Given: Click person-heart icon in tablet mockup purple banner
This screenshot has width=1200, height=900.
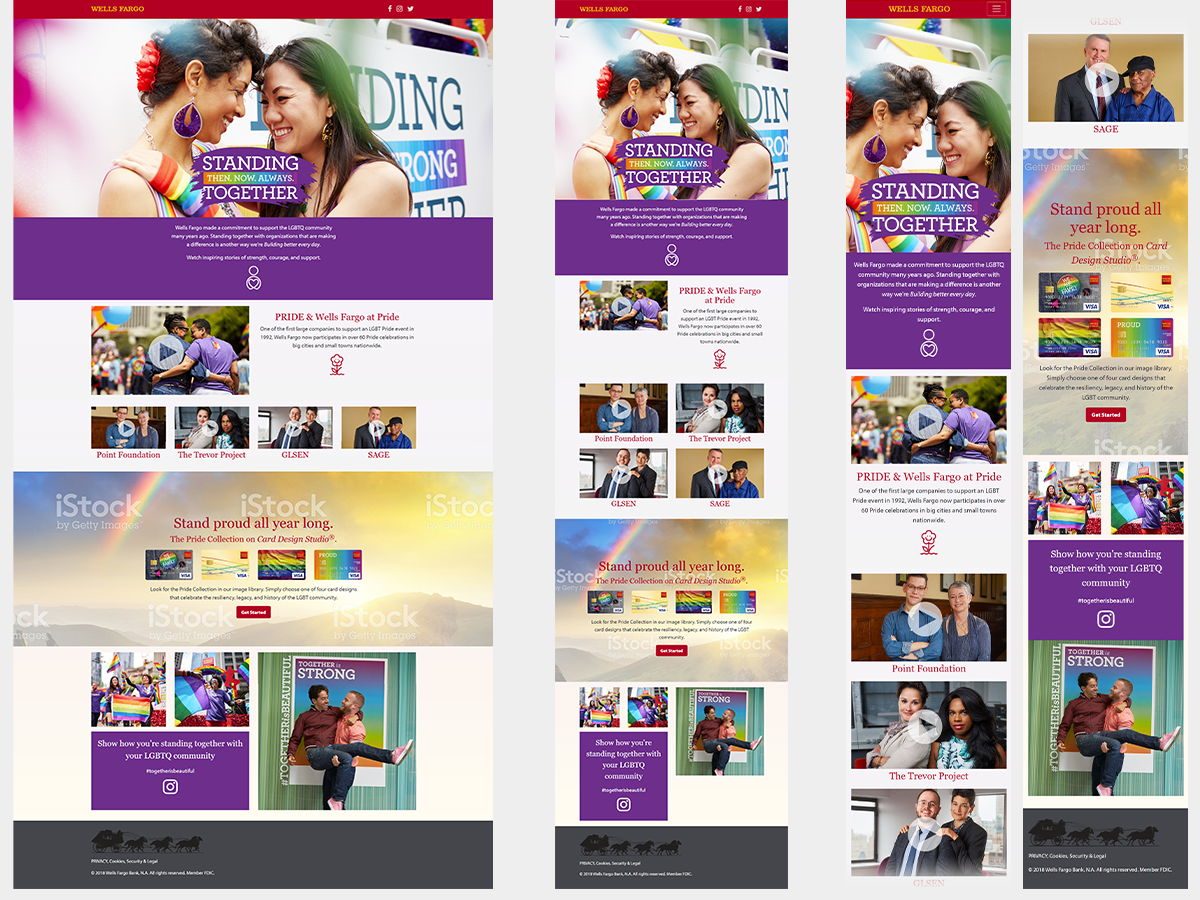Looking at the screenshot, I should pyautogui.click(x=672, y=255).
